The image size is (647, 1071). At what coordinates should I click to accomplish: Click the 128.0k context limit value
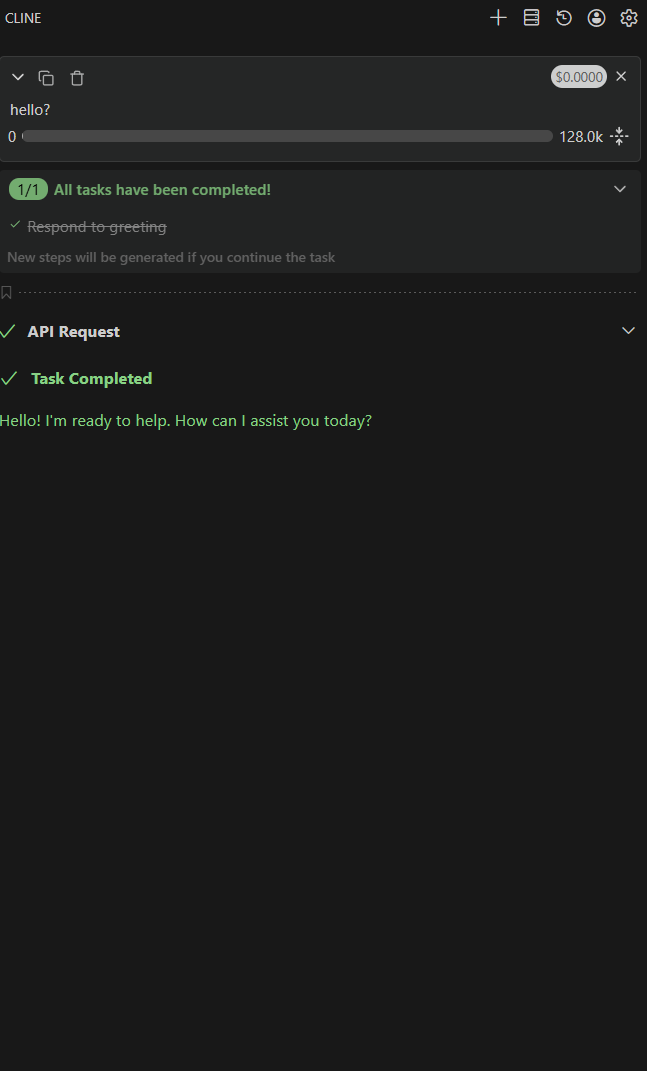coord(581,137)
